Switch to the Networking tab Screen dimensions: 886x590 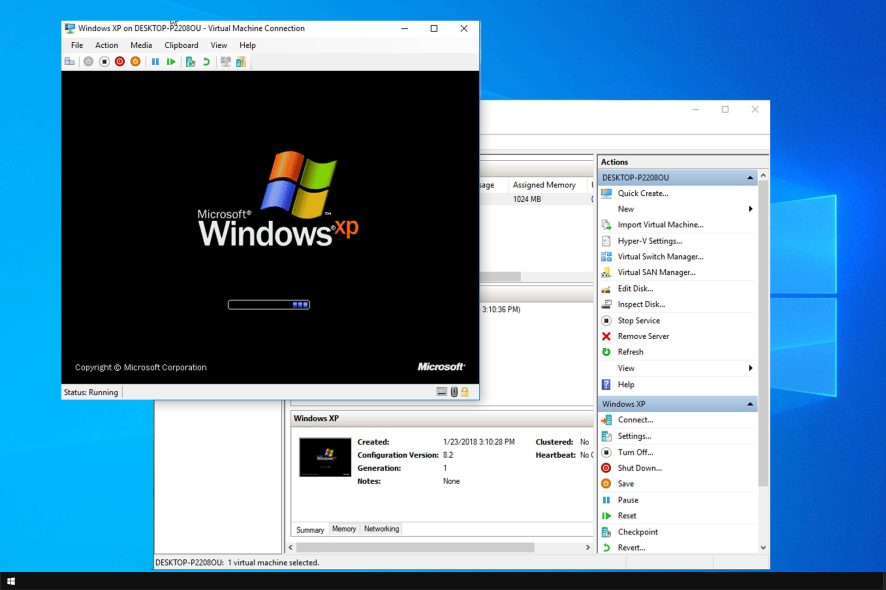pos(381,529)
